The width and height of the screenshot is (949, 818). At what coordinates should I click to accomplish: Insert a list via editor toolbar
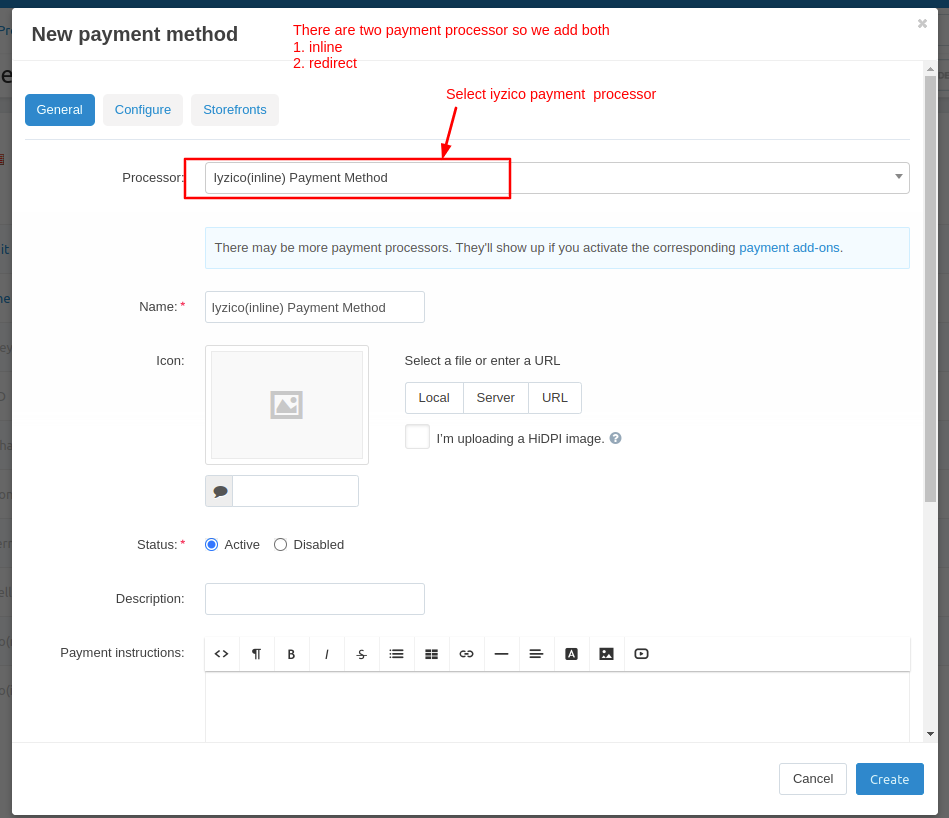coord(396,653)
